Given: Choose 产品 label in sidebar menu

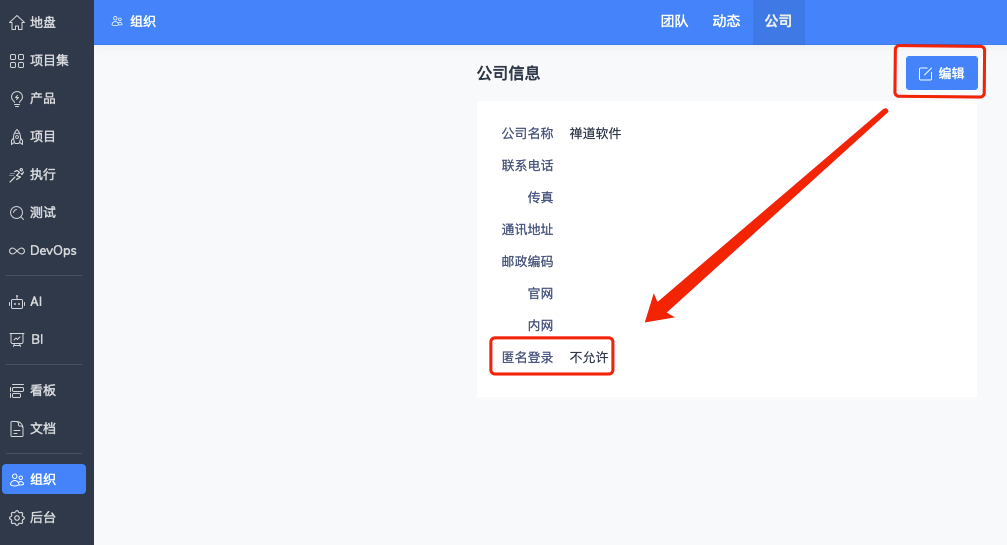Looking at the screenshot, I should coord(43,98).
